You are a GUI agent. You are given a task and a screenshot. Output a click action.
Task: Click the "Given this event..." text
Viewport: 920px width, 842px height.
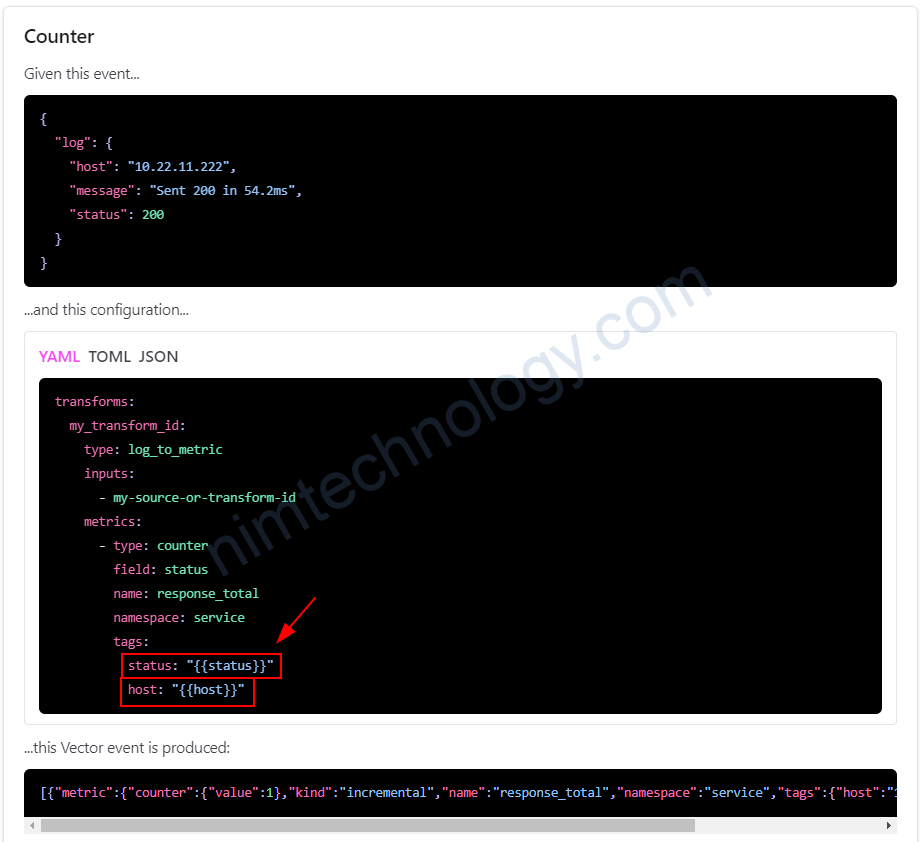coord(82,74)
